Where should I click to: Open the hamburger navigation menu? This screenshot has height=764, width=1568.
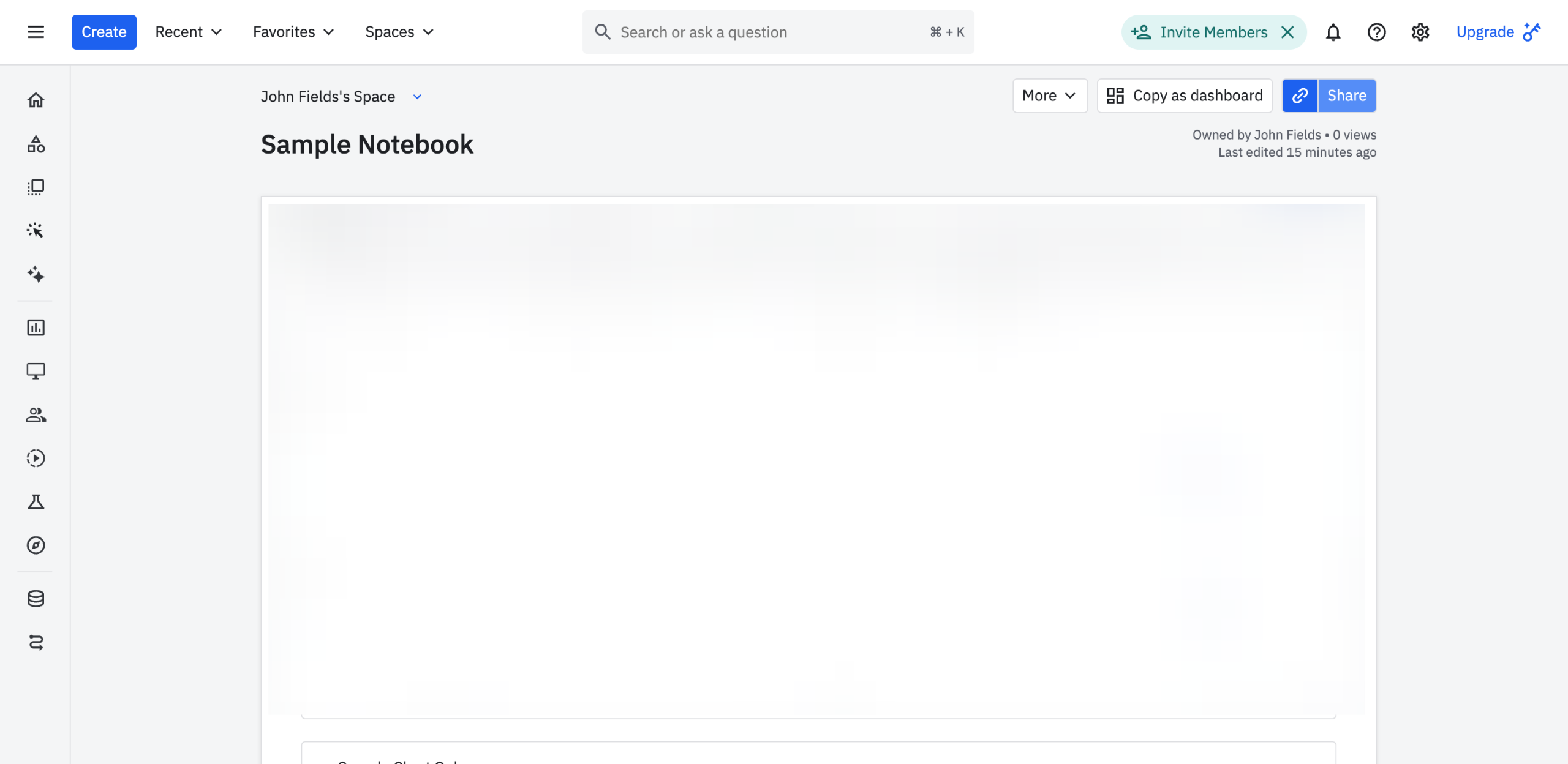[x=36, y=32]
